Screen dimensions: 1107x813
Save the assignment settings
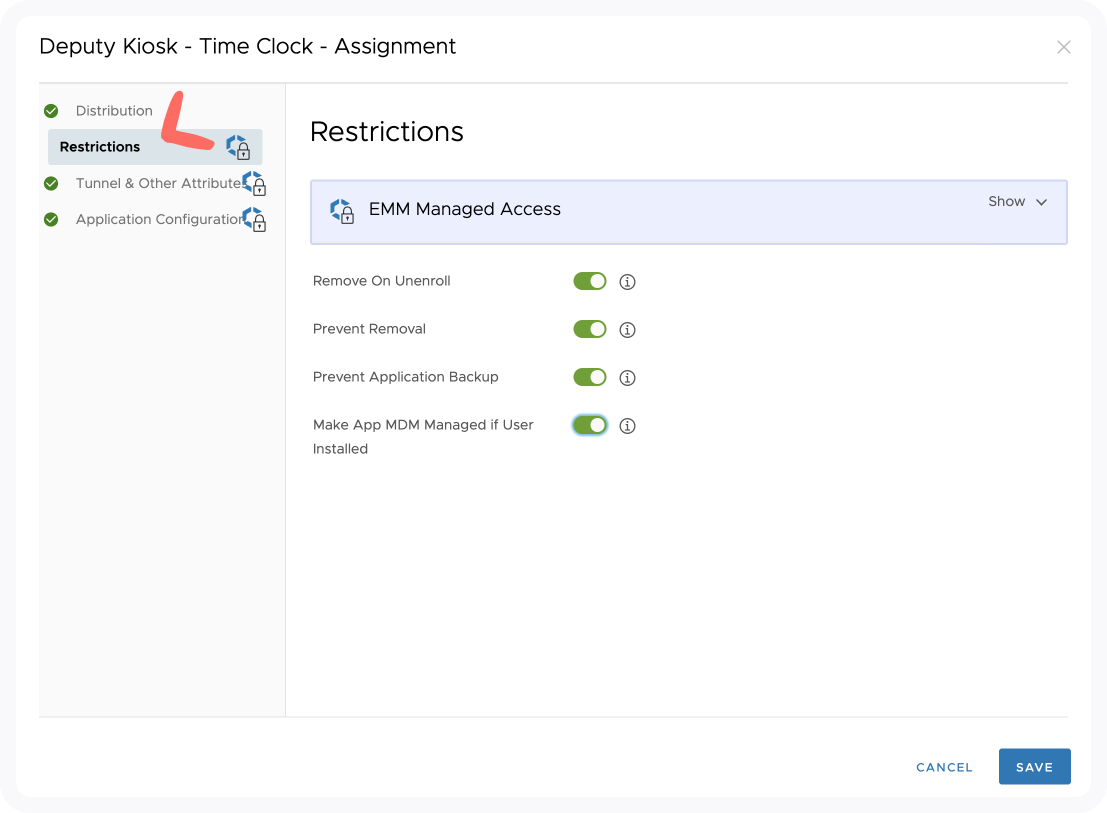1034,766
